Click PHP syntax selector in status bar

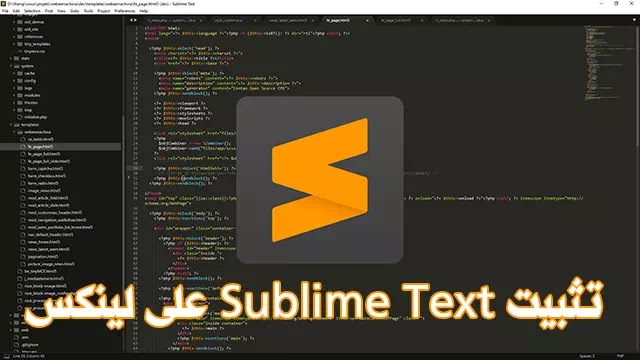click(x=620, y=356)
